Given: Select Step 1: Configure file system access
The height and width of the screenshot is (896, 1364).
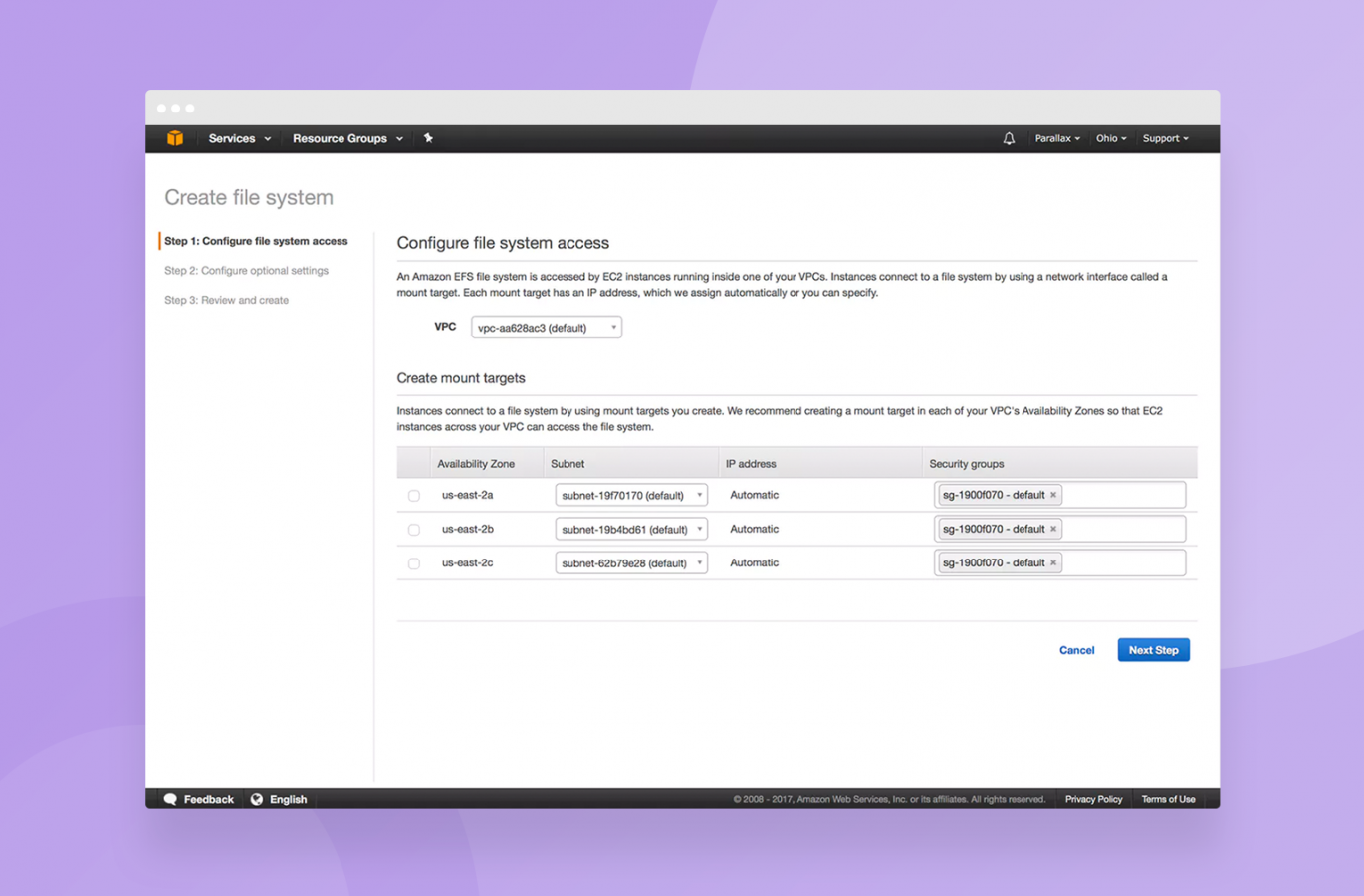Looking at the screenshot, I should coord(256,241).
